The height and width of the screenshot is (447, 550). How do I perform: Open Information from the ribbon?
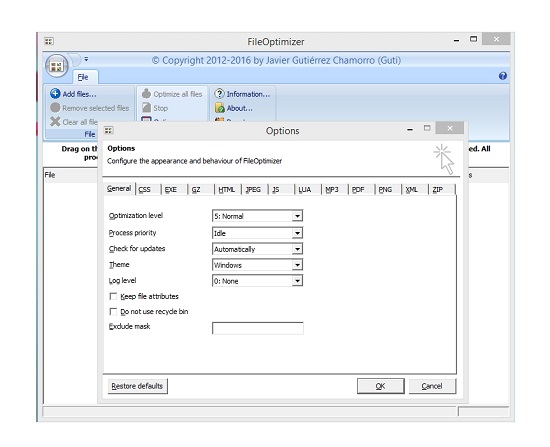tap(242, 94)
